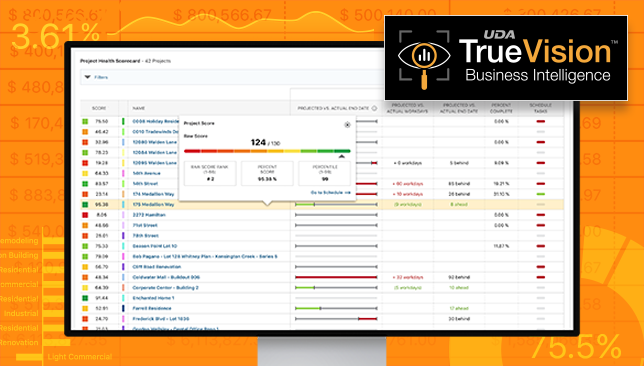Click the Raw Score Rank box showing # 2
The image size is (644, 366).
[x=210, y=173]
